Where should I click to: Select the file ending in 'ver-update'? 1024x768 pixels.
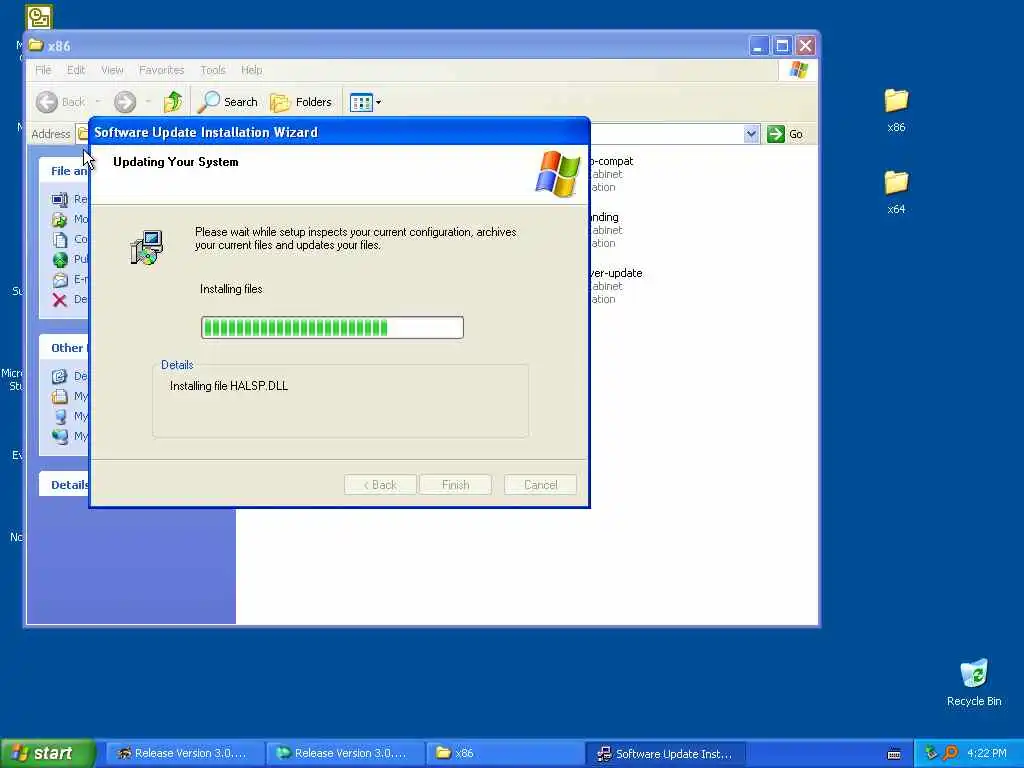pyautogui.click(x=616, y=273)
